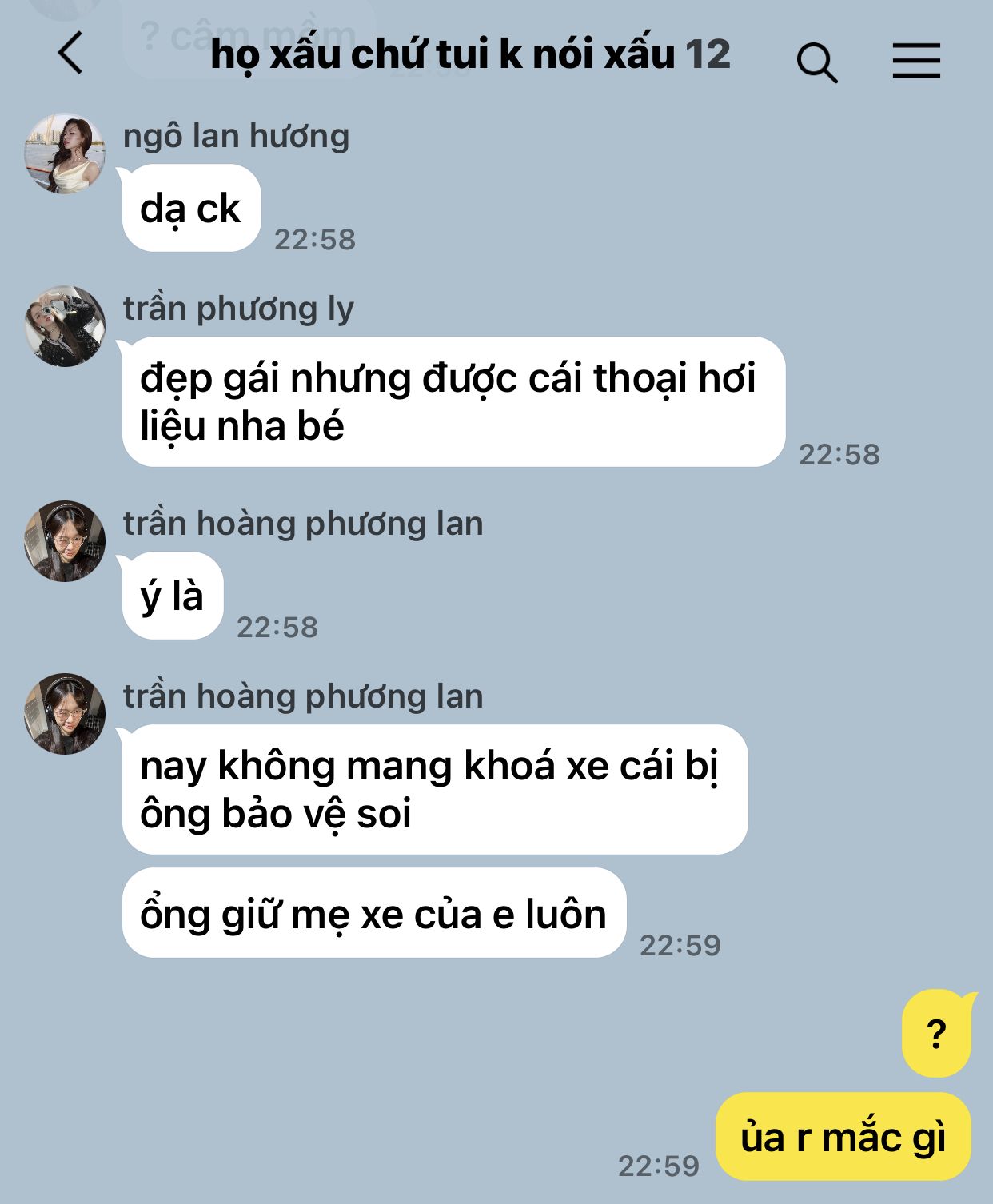The image size is (993, 1204).
Task: Tap the member count 12 in header
Action: click(x=708, y=54)
